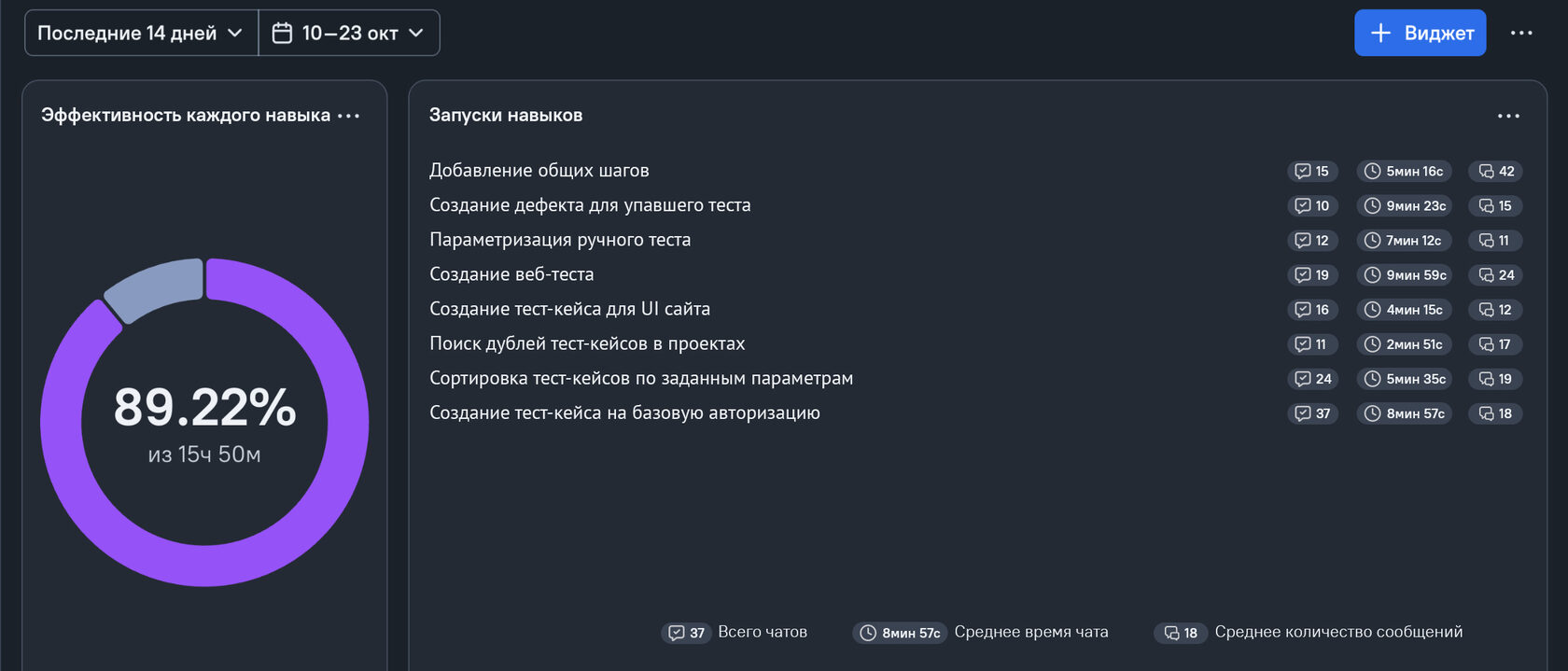The width and height of the screenshot is (1568, 671).
Task: Open options for Запуски навыков widget
Action: (1508, 116)
